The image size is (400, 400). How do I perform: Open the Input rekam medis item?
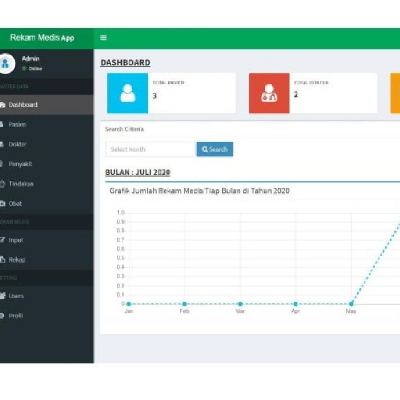[x=47, y=240]
